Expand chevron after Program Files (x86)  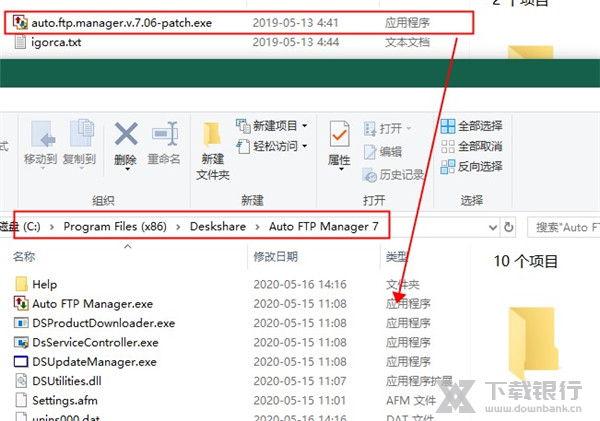[x=178, y=227]
